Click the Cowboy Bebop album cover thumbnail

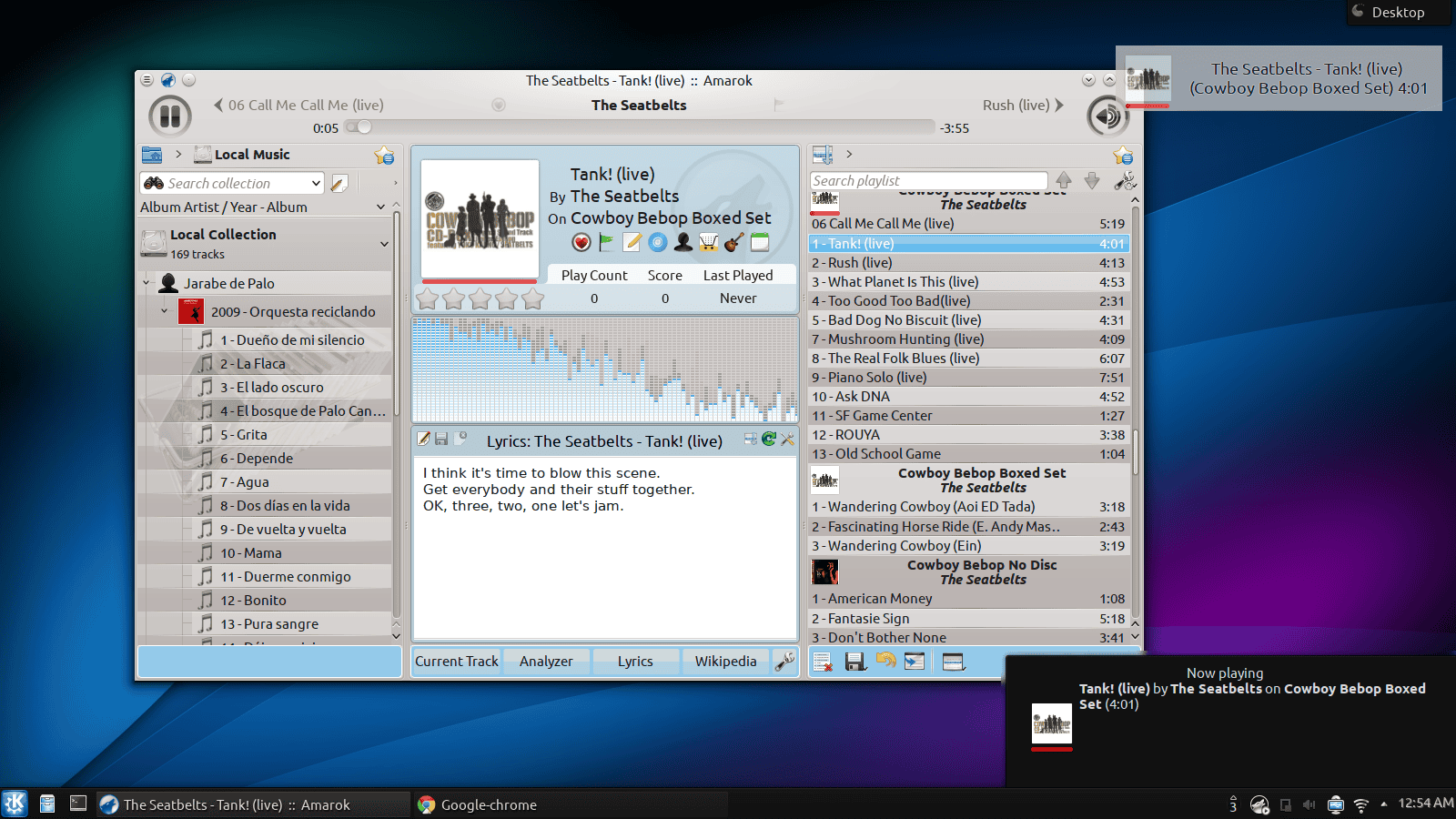tap(480, 218)
